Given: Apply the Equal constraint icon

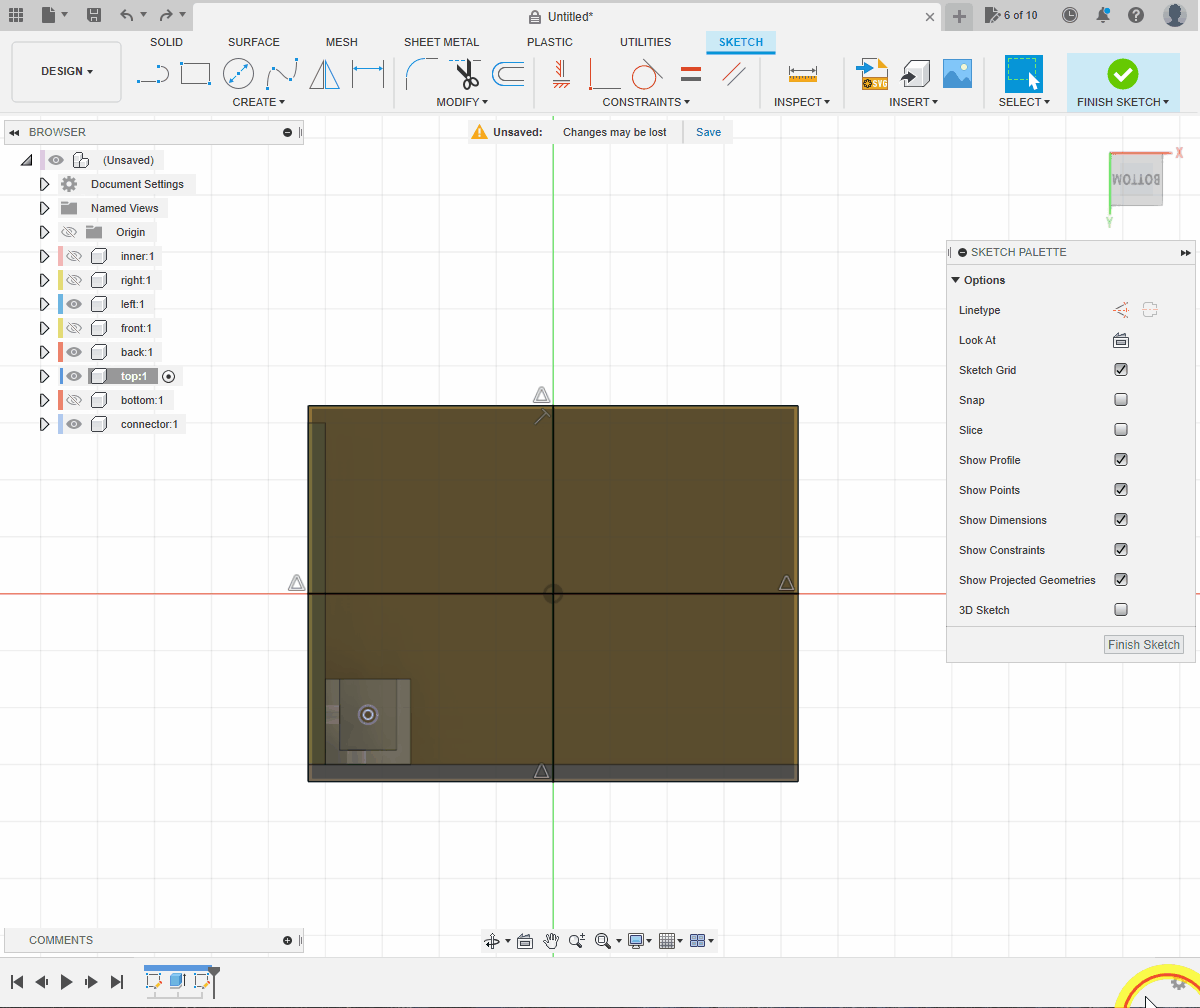Looking at the screenshot, I should (x=691, y=74).
